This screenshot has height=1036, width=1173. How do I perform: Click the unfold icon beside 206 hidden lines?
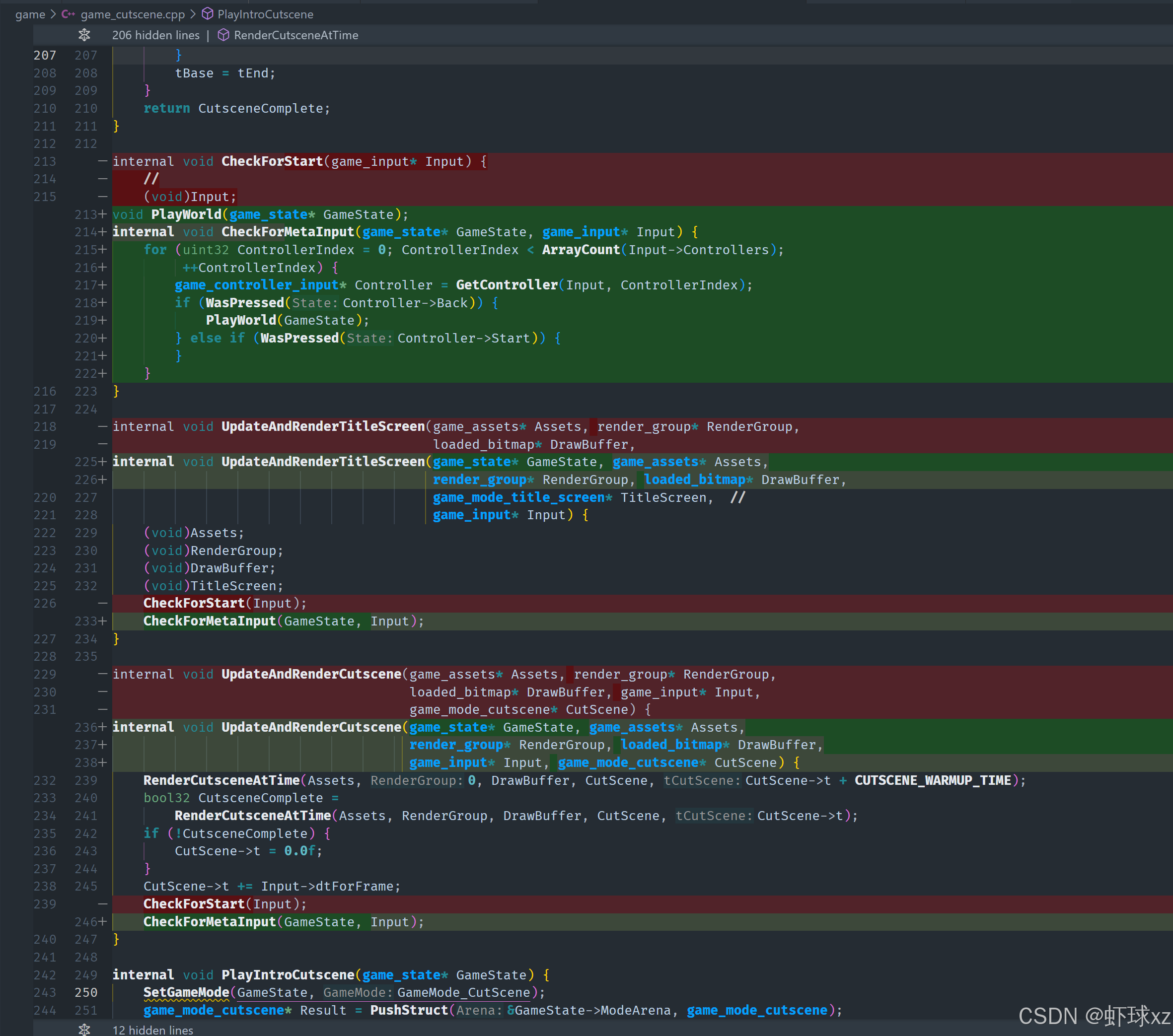[x=84, y=35]
